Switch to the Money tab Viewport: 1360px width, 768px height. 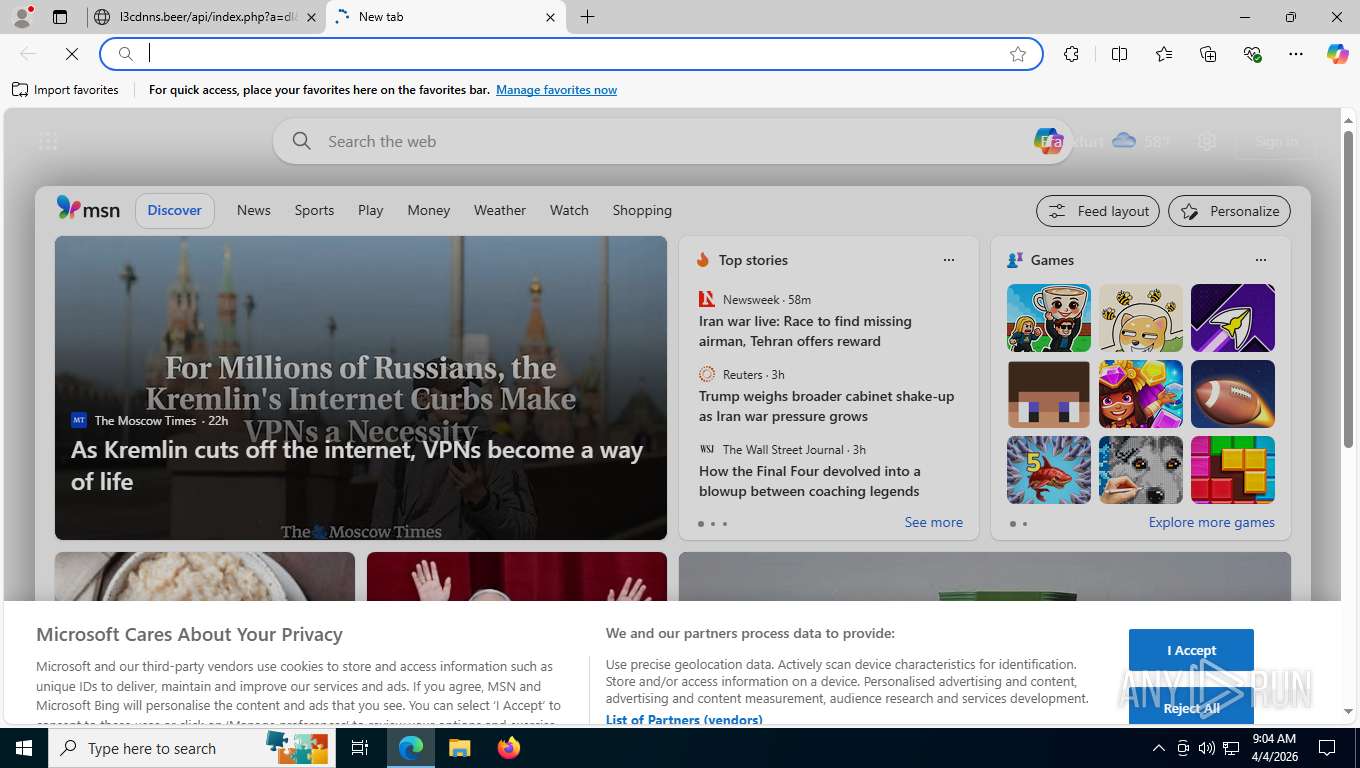tap(429, 210)
